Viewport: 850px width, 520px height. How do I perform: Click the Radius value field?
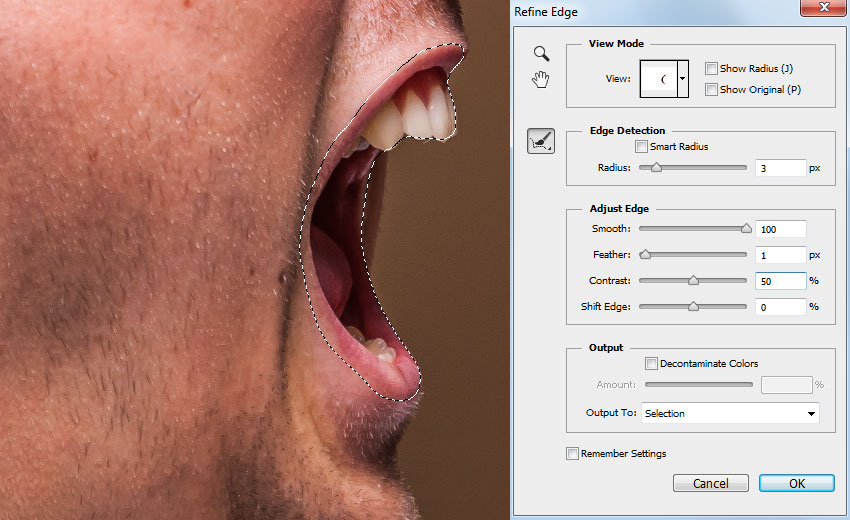[x=781, y=168]
